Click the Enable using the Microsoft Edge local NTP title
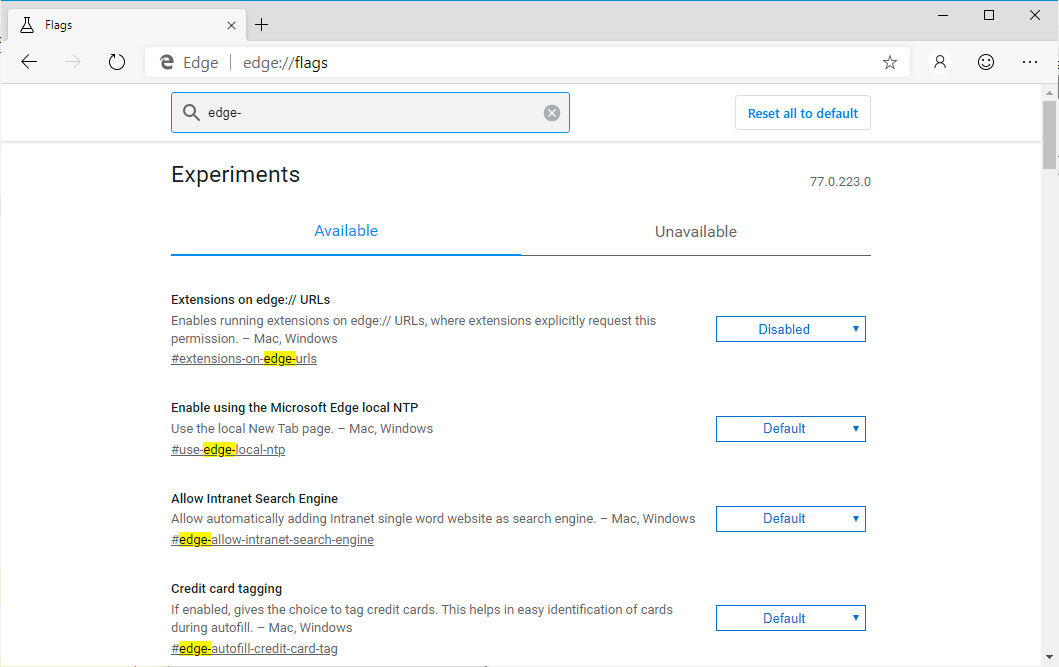This screenshot has width=1059, height=667. point(294,407)
